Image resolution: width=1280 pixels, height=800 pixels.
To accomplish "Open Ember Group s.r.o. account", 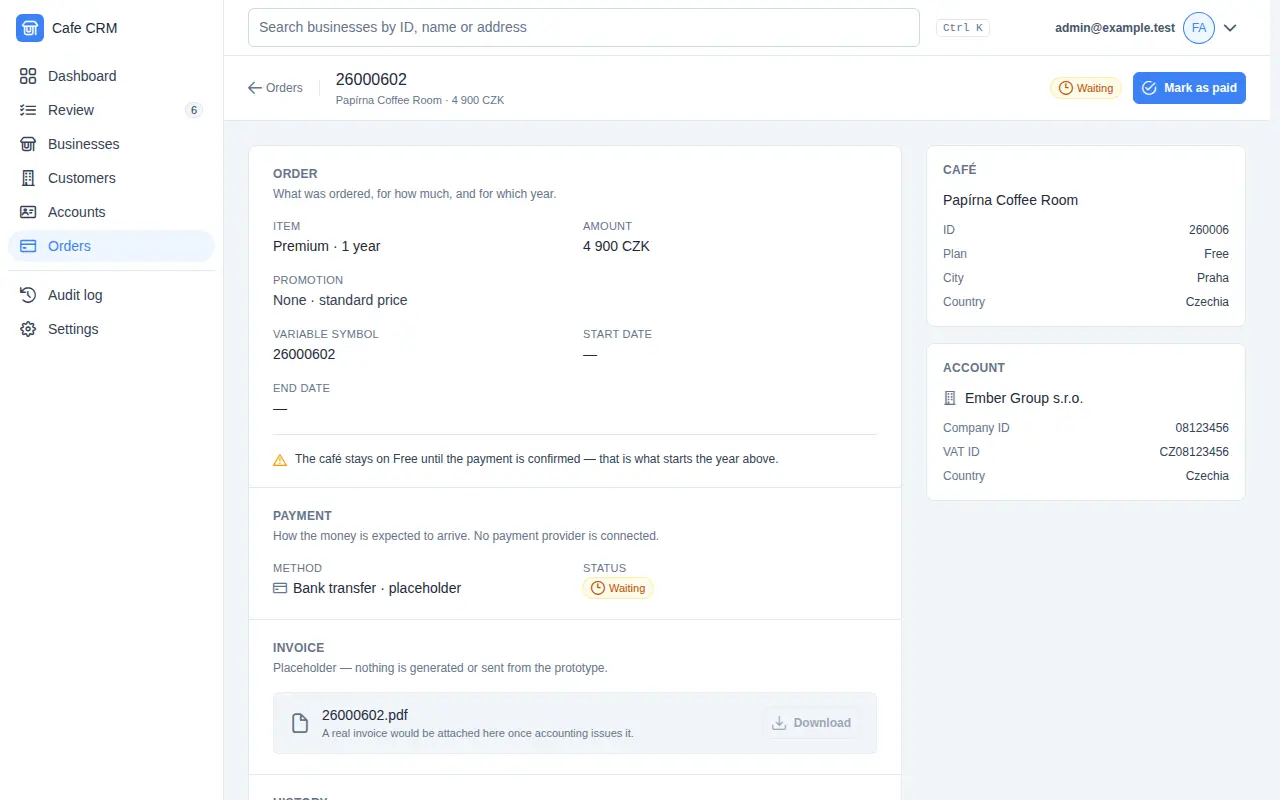I will pyautogui.click(x=1024, y=398).
